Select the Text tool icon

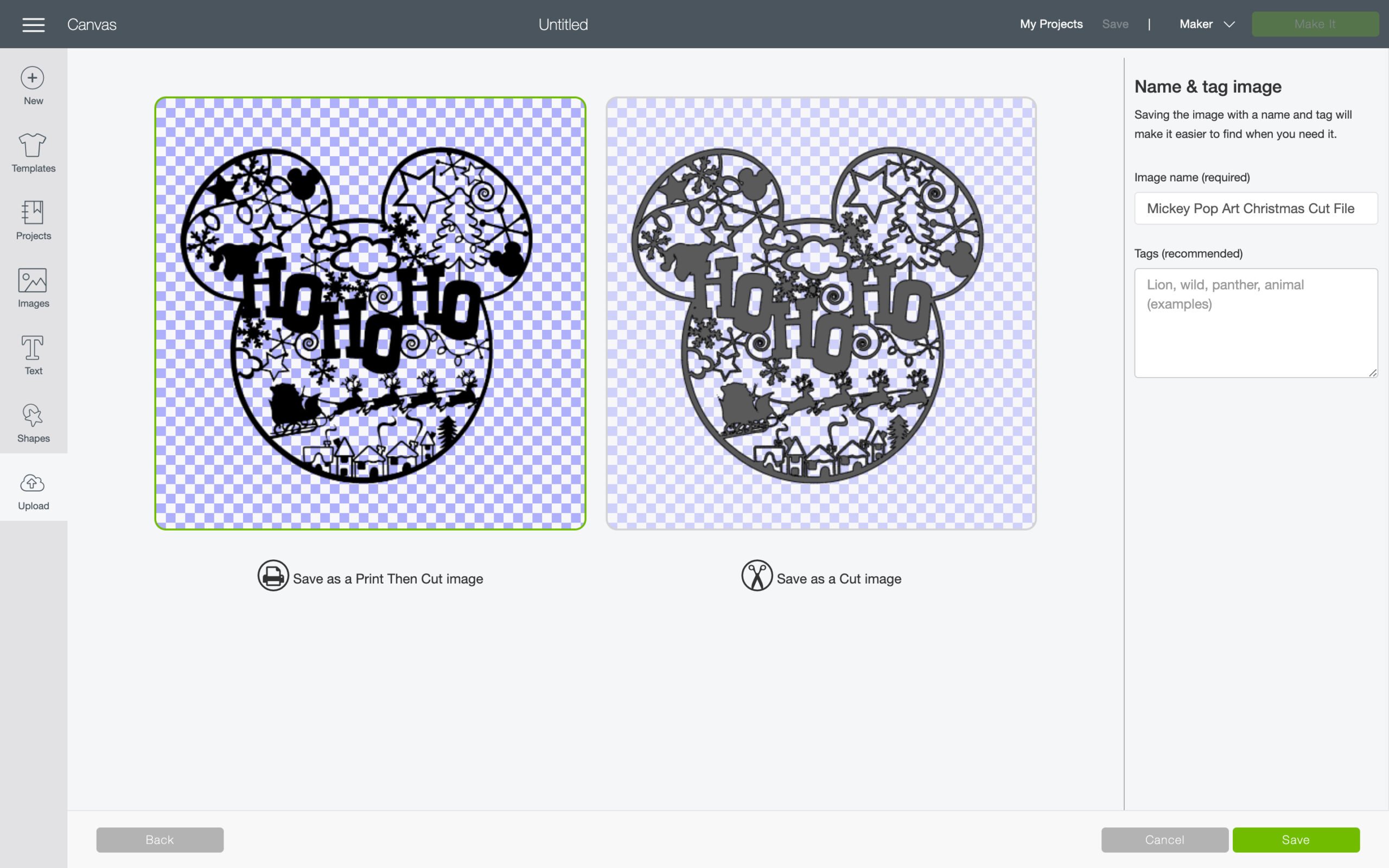[x=33, y=348]
